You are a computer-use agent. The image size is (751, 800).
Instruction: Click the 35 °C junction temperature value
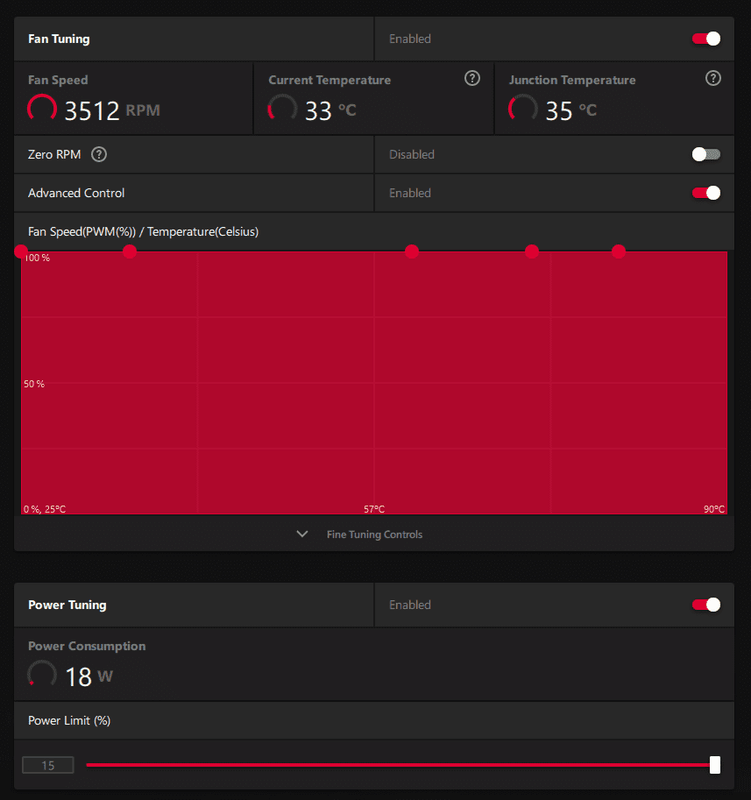(x=571, y=111)
